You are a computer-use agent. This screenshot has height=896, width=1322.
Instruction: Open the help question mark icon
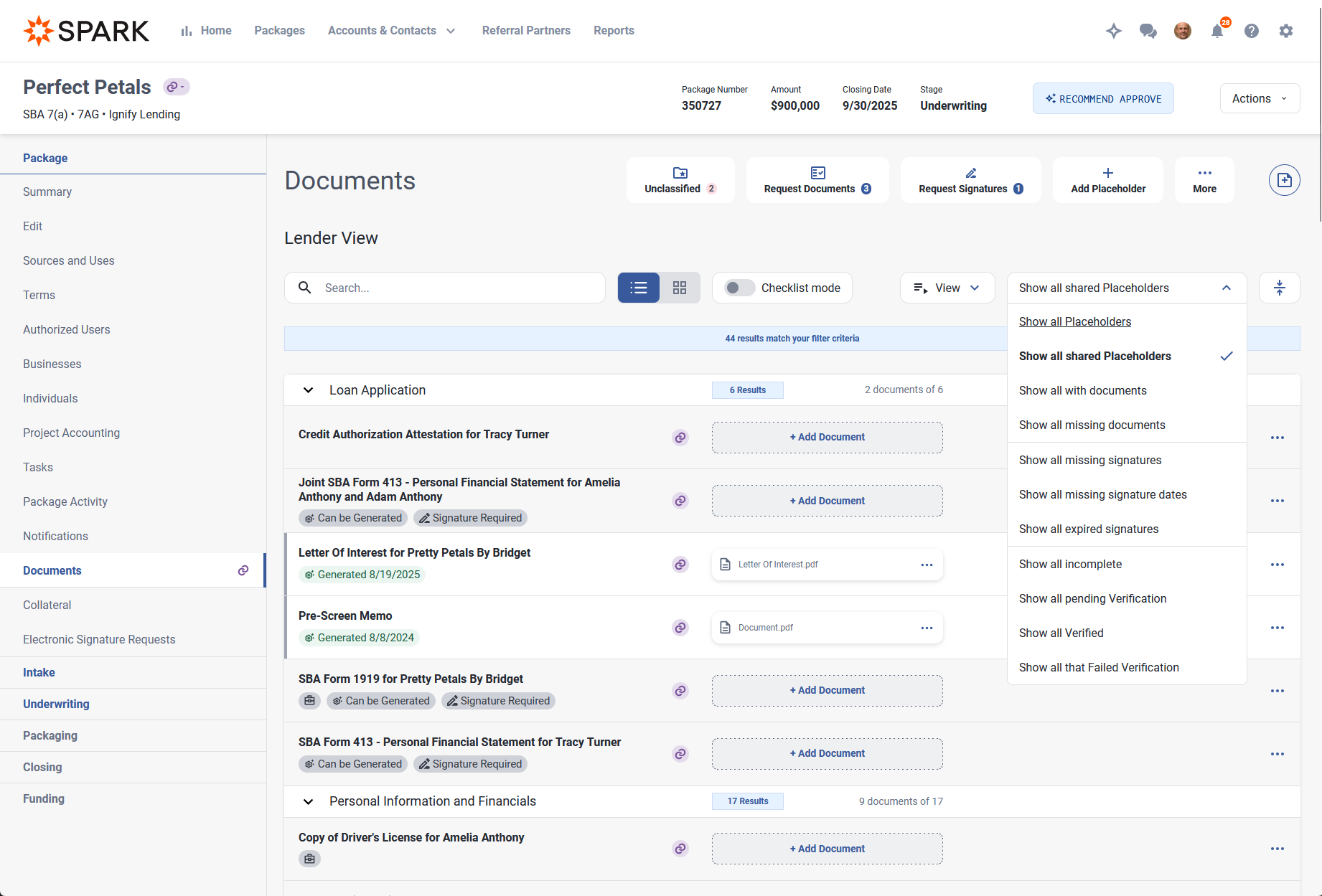[1252, 31]
